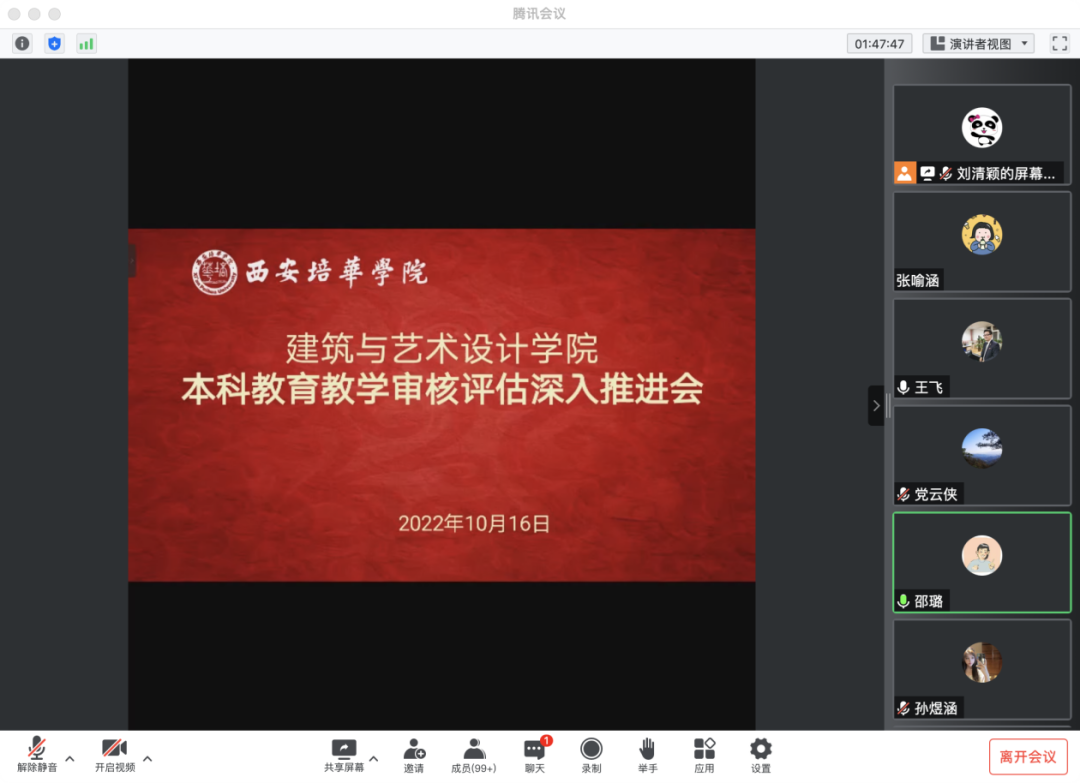This screenshot has height=783, width=1080.
Task: Unmute microphone (解除静音)
Action: click(x=37, y=755)
